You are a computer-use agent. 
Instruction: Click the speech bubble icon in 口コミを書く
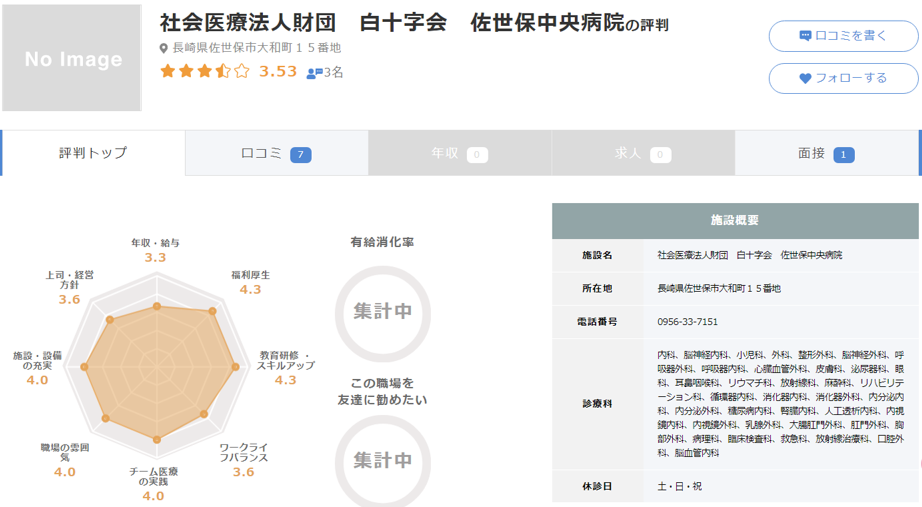tap(806, 36)
